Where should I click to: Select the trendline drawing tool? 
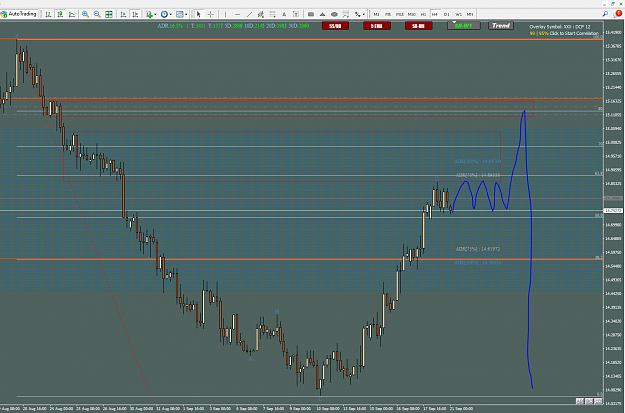pos(249,14)
